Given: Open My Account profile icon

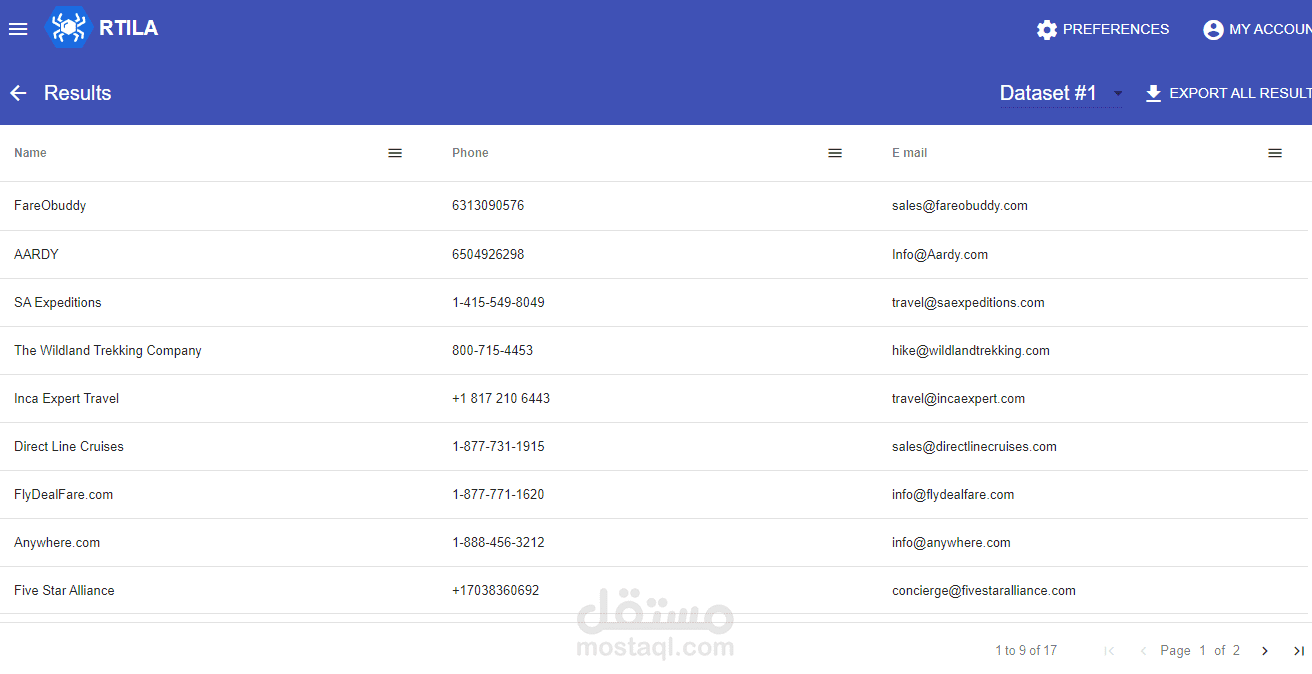Looking at the screenshot, I should click(1213, 30).
